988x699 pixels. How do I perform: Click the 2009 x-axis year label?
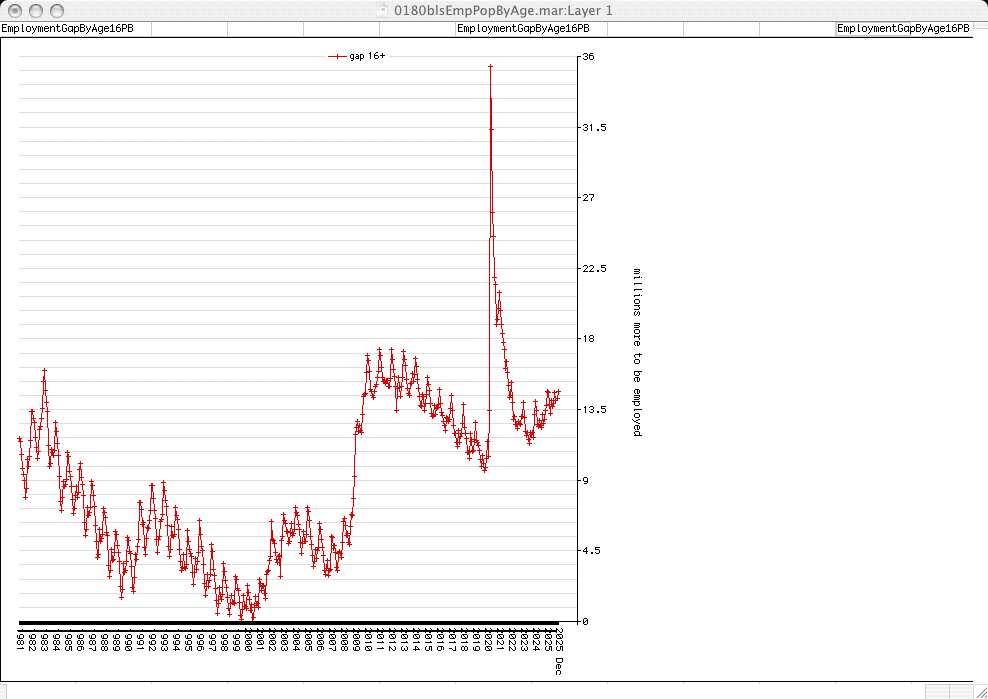pos(356,639)
